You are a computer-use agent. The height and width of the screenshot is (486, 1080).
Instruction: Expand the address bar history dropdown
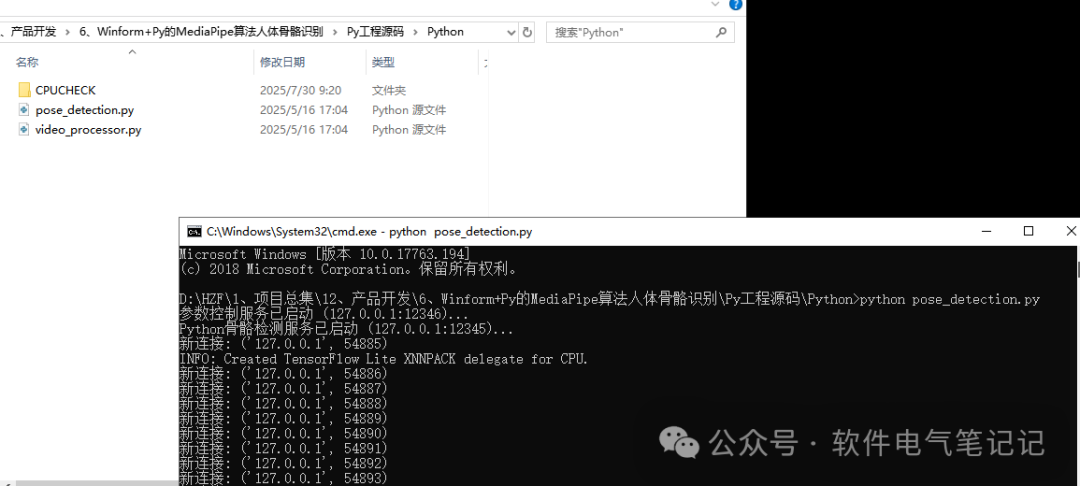[x=511, y=32]
